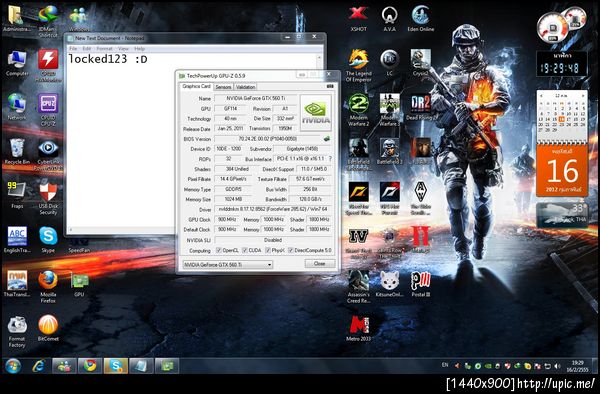Open the XSHOT desktop shortcut

point(358,18)
